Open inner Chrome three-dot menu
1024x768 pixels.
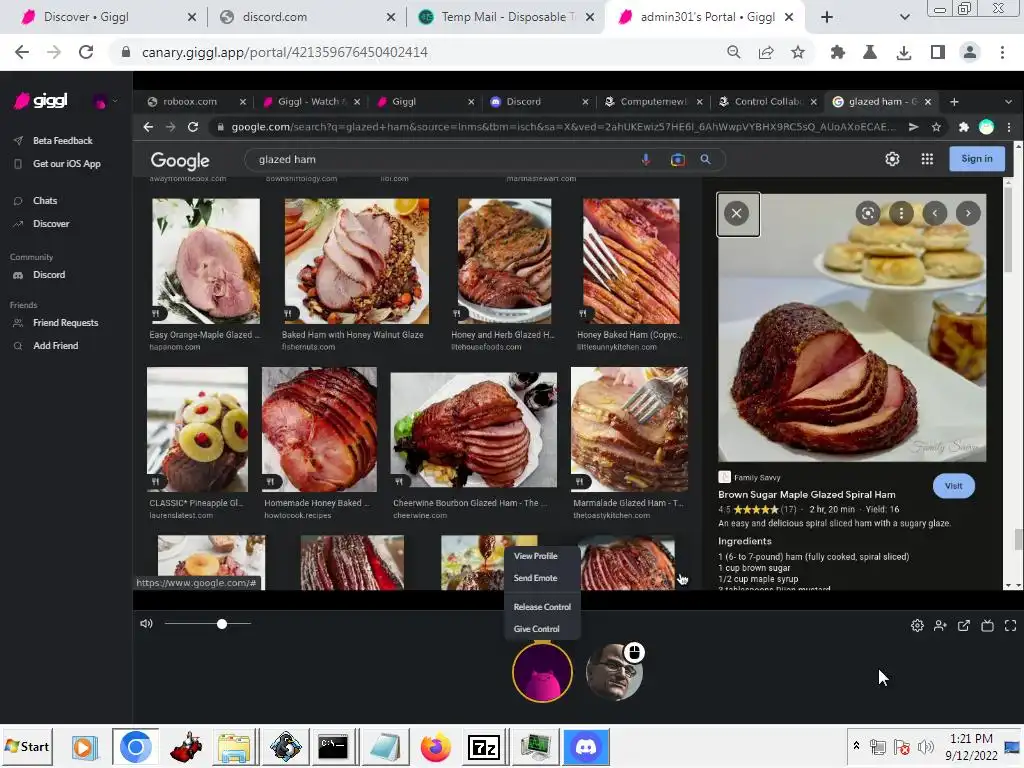pyautogui.click(x=1009, y=127)
